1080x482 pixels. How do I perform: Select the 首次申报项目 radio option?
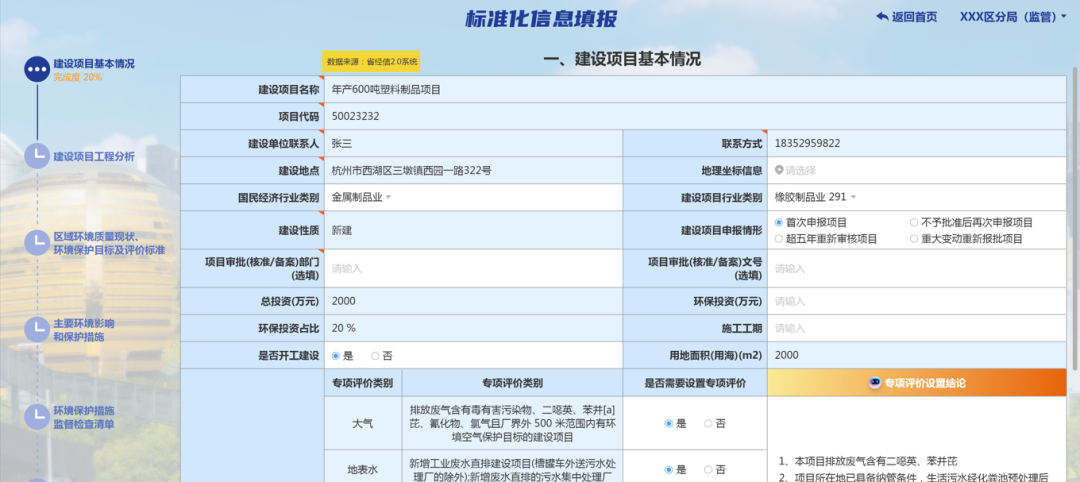779,222
